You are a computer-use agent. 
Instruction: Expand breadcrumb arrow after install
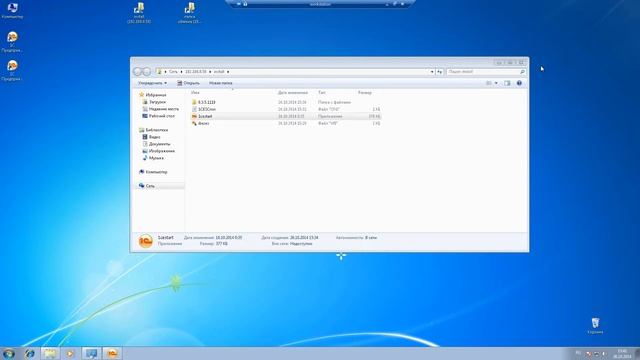[x=228, y=72]
